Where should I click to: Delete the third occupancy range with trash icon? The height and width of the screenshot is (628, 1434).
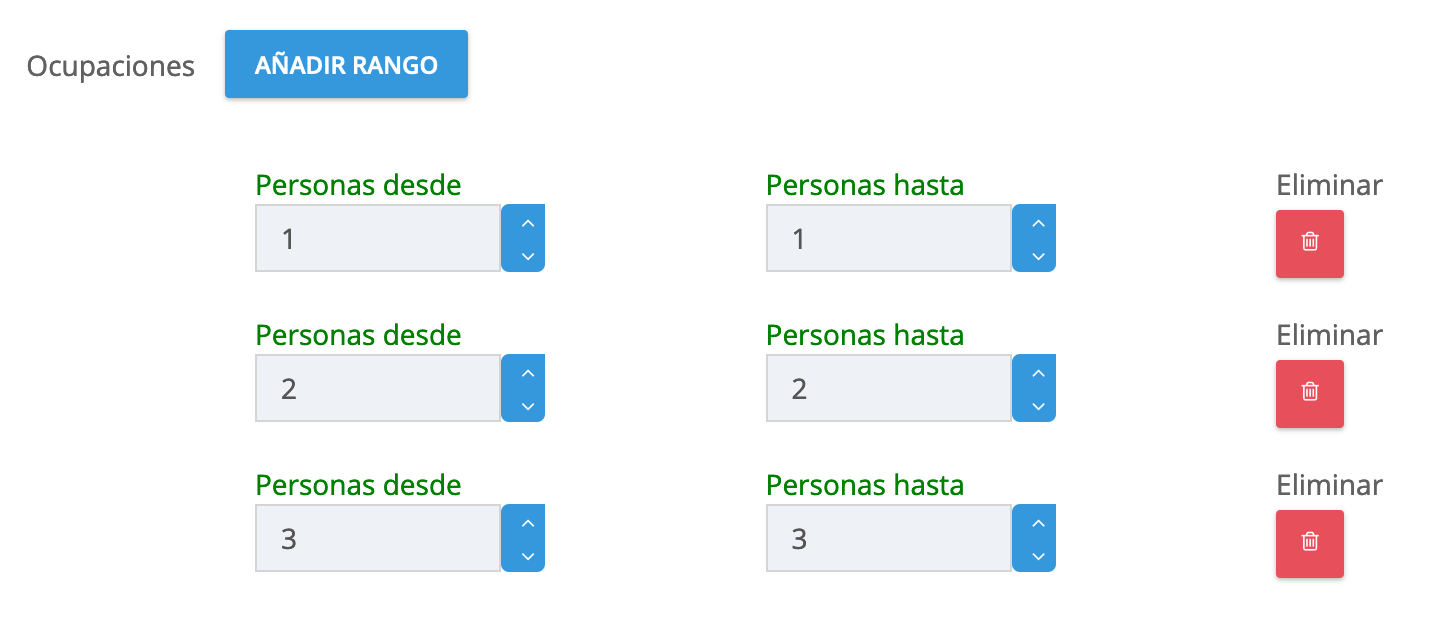point(1309,543)
